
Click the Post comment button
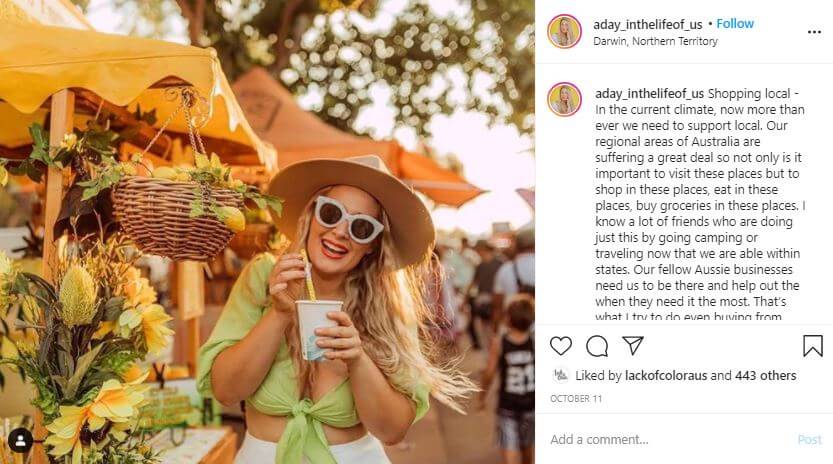pyautogui.click(x=809, y=440)
